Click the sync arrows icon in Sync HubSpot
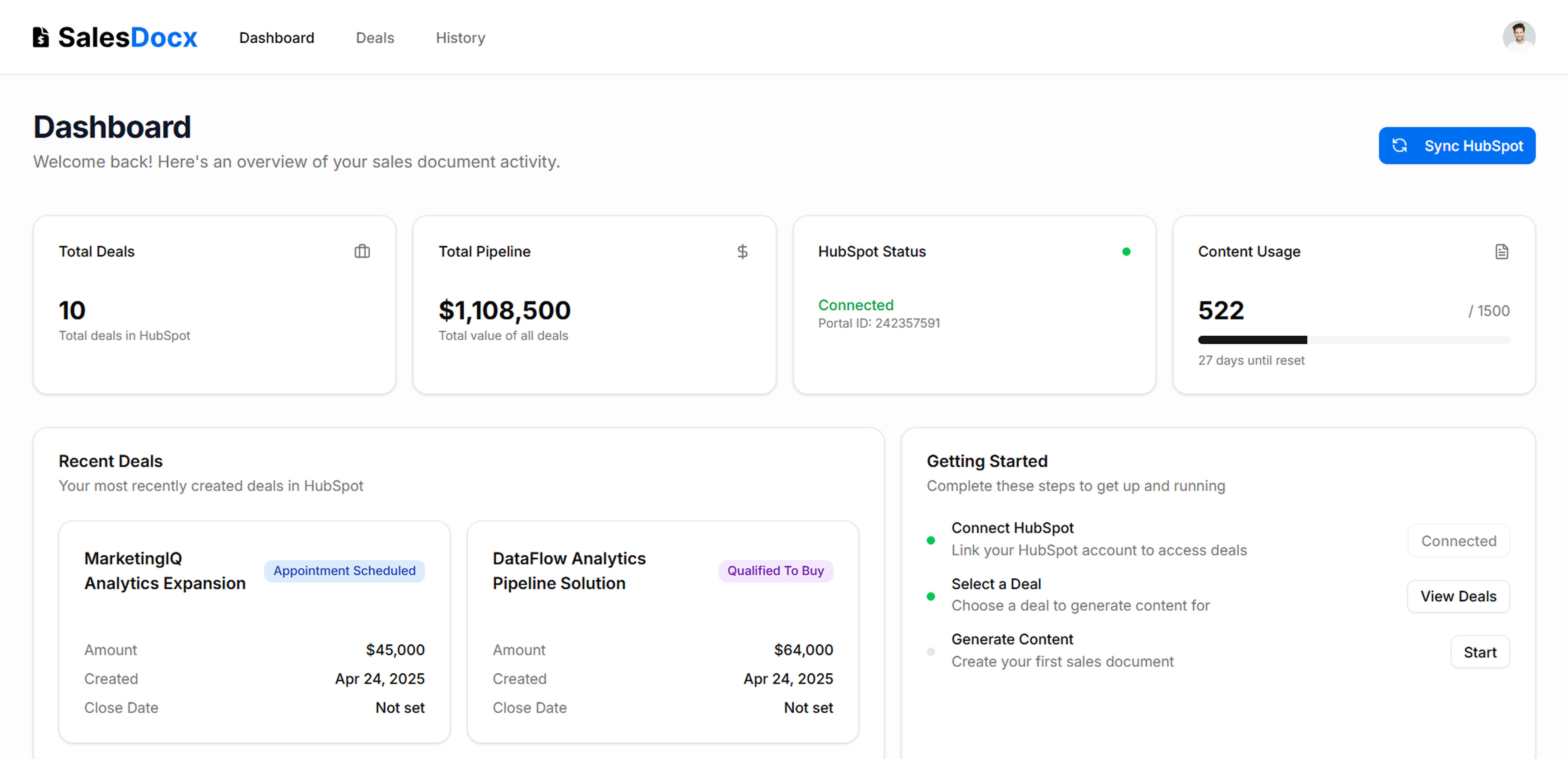Image resolution: width=1568 pixels, height=759 pixels. pyautogui.click(x=1399, y=145)
